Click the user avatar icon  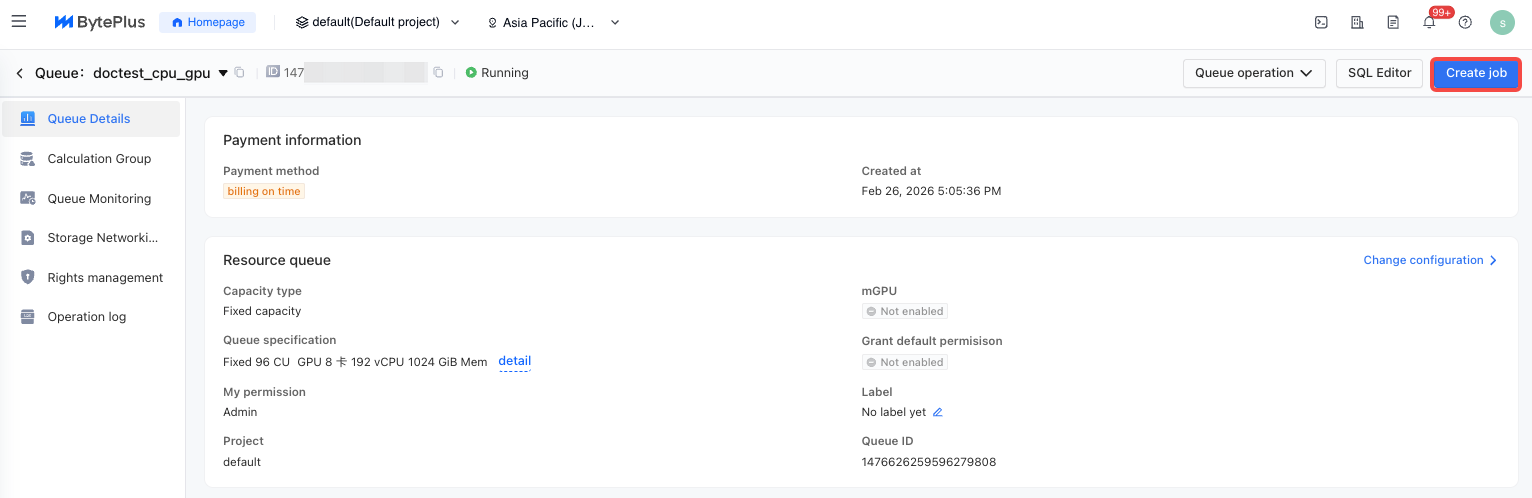click(1503, 22)
